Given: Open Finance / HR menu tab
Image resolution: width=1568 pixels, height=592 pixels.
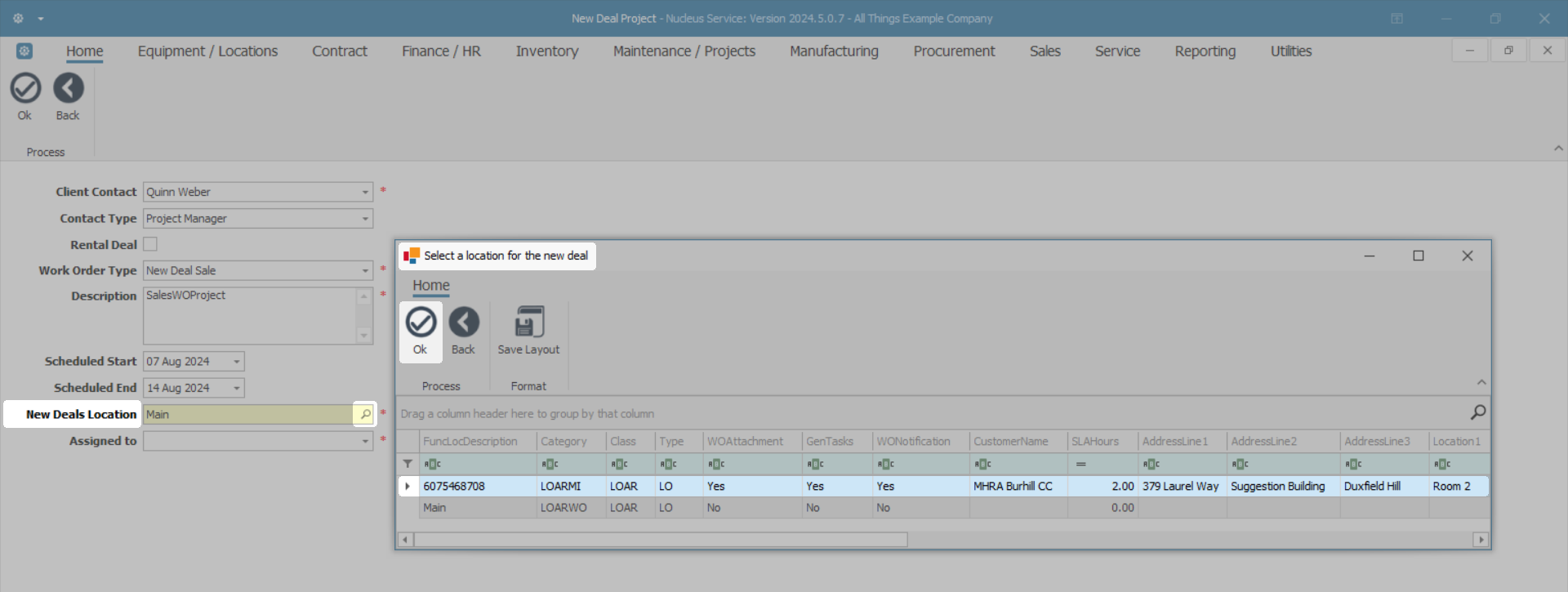Looking at the screenshot, I should point(441,51).
